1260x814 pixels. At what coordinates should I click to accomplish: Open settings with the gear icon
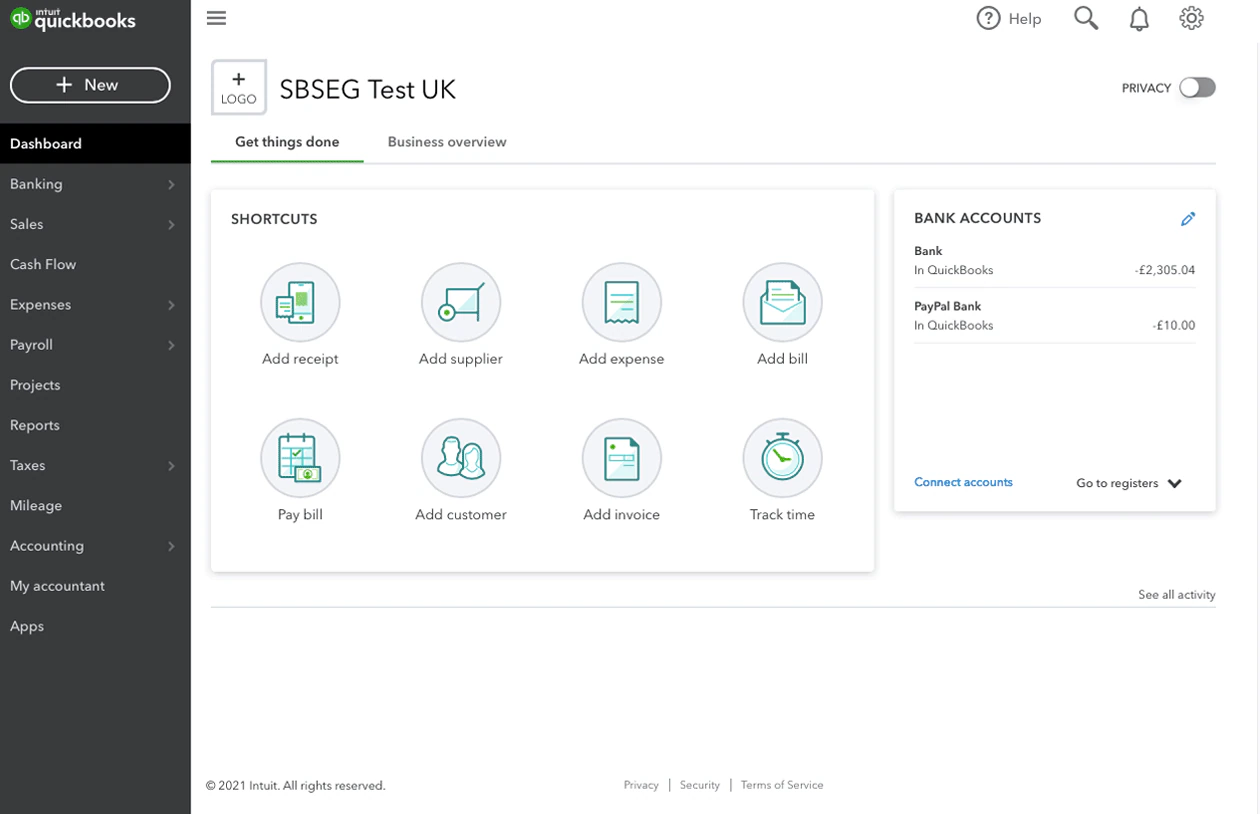coord(1191,18)
